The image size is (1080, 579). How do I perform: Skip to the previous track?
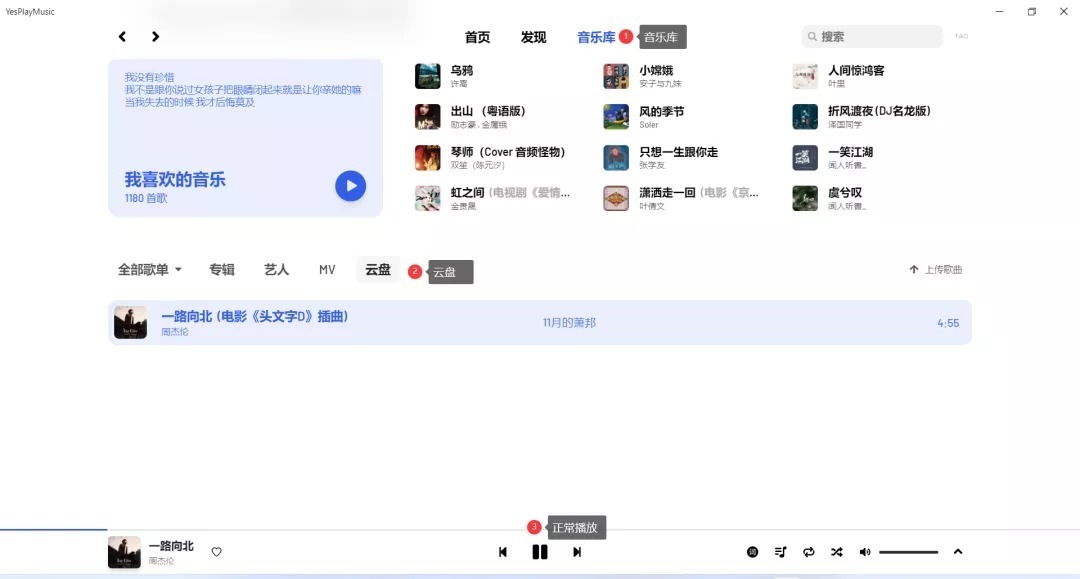503,552
